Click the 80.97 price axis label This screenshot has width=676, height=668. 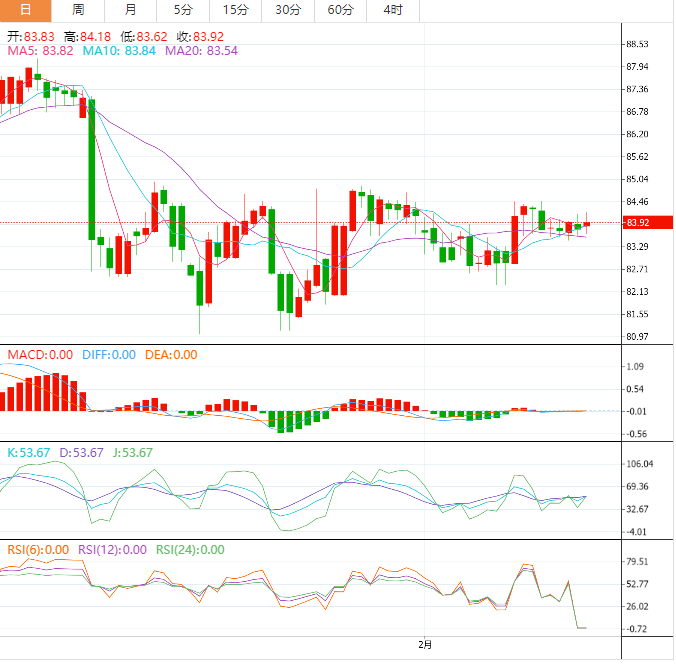point(637,336)
